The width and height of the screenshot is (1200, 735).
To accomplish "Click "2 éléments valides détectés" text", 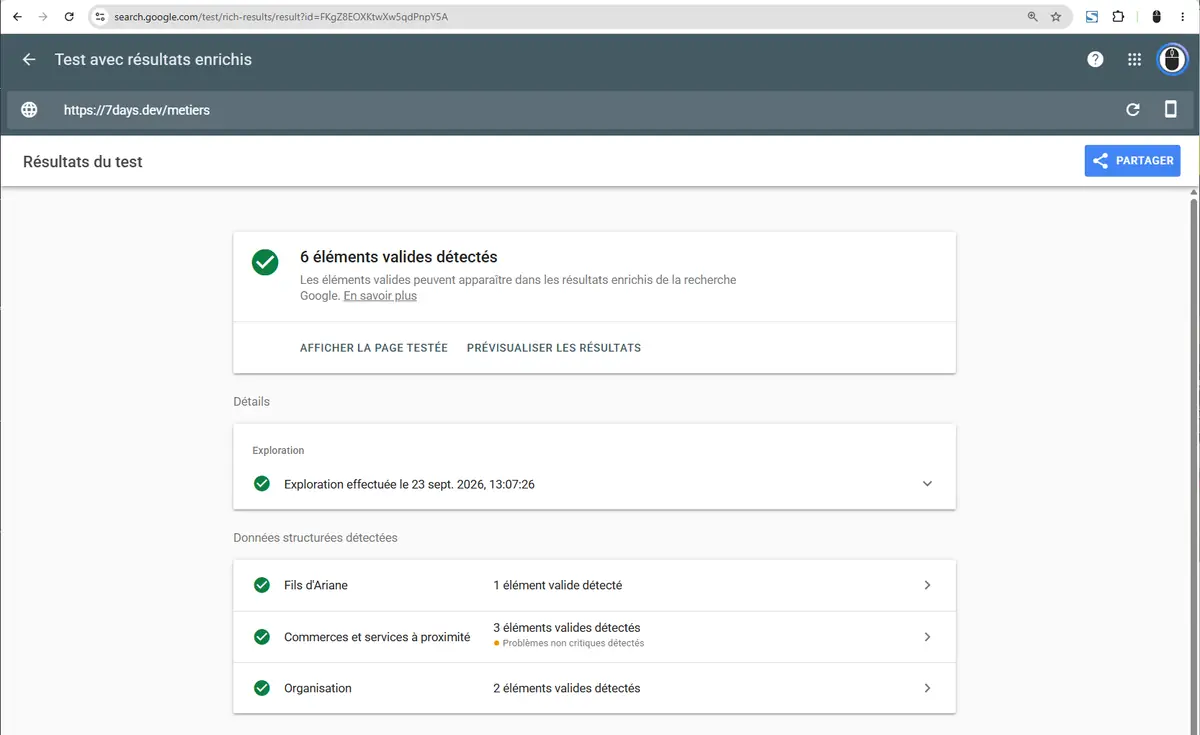I will point(567,688).
